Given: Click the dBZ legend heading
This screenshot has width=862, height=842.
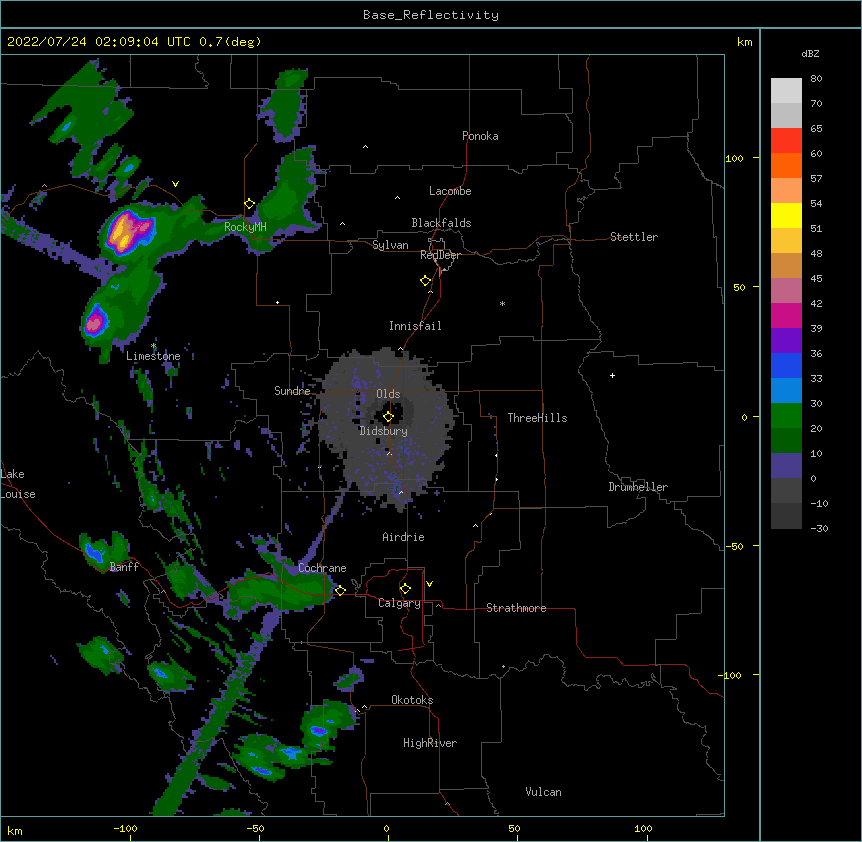Looking at the screenshot, I should (x=810, y=53).
